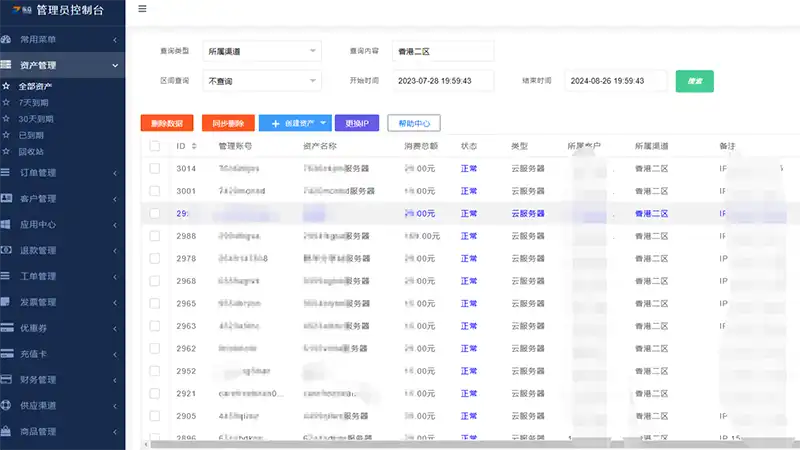
Task: Toggle the hamburger menu icon
Action: point(142,9)
